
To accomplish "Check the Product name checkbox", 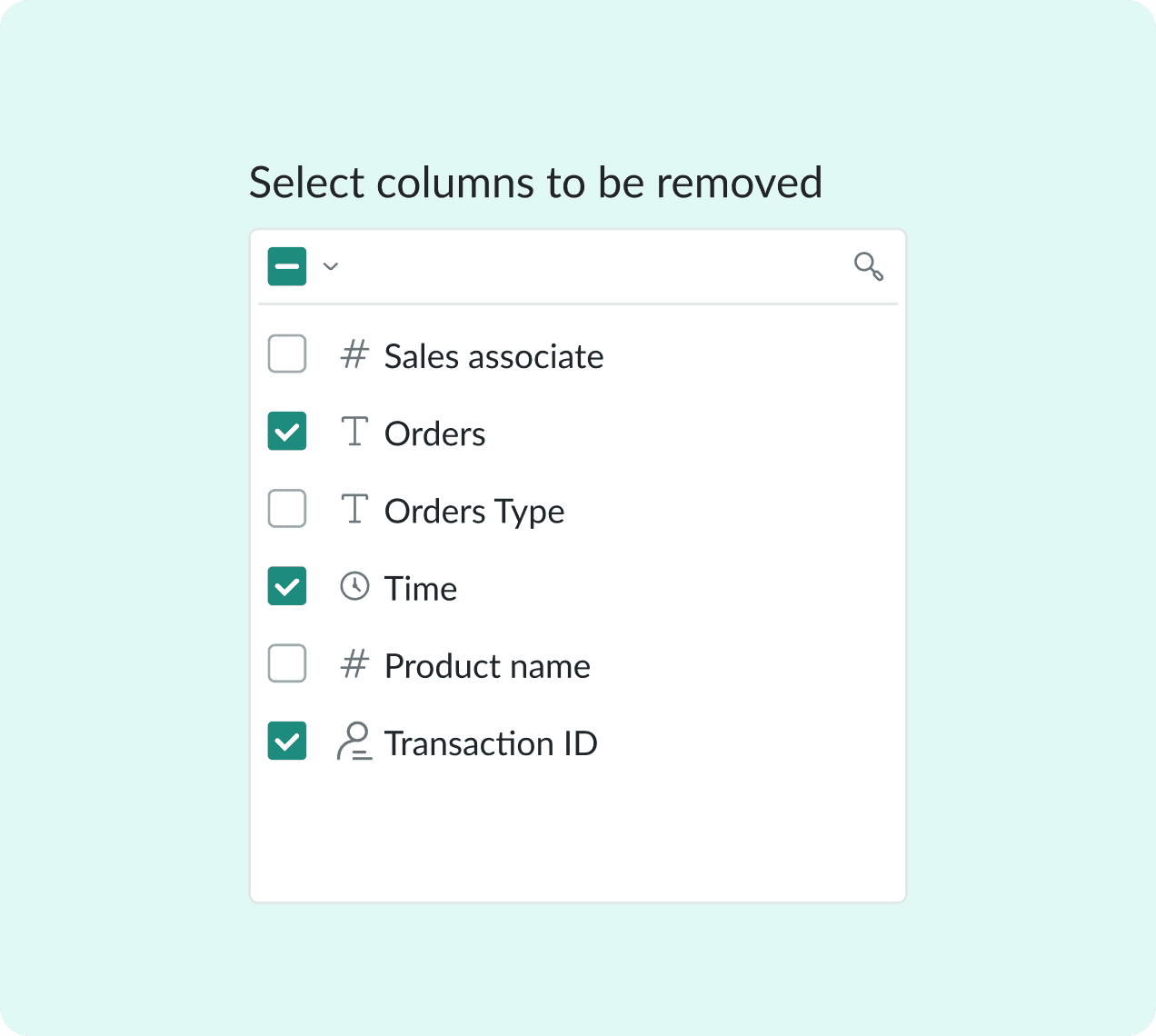I will point(287,663).
